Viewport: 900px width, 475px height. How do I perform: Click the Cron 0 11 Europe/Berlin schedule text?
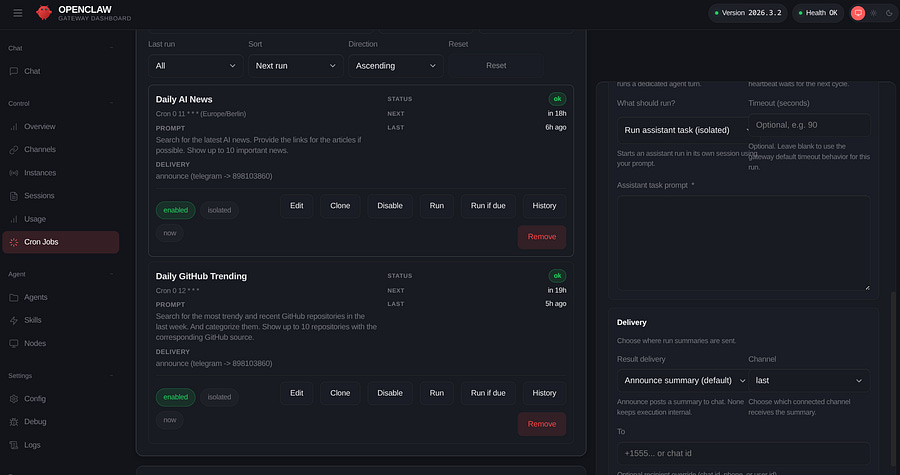[201, 114]
